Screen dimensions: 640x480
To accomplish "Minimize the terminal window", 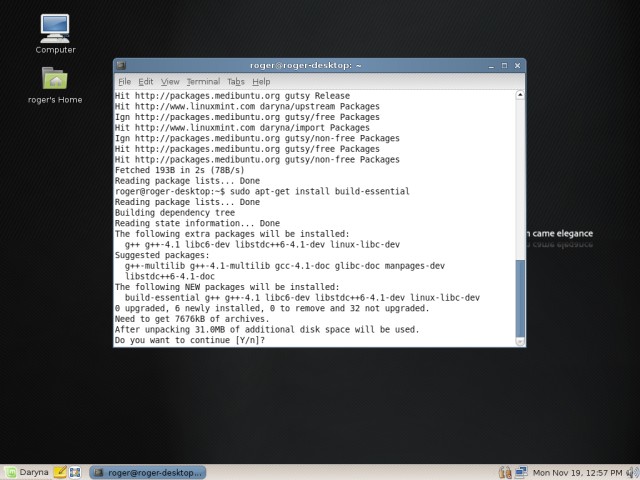I will (x=491, y=65).
